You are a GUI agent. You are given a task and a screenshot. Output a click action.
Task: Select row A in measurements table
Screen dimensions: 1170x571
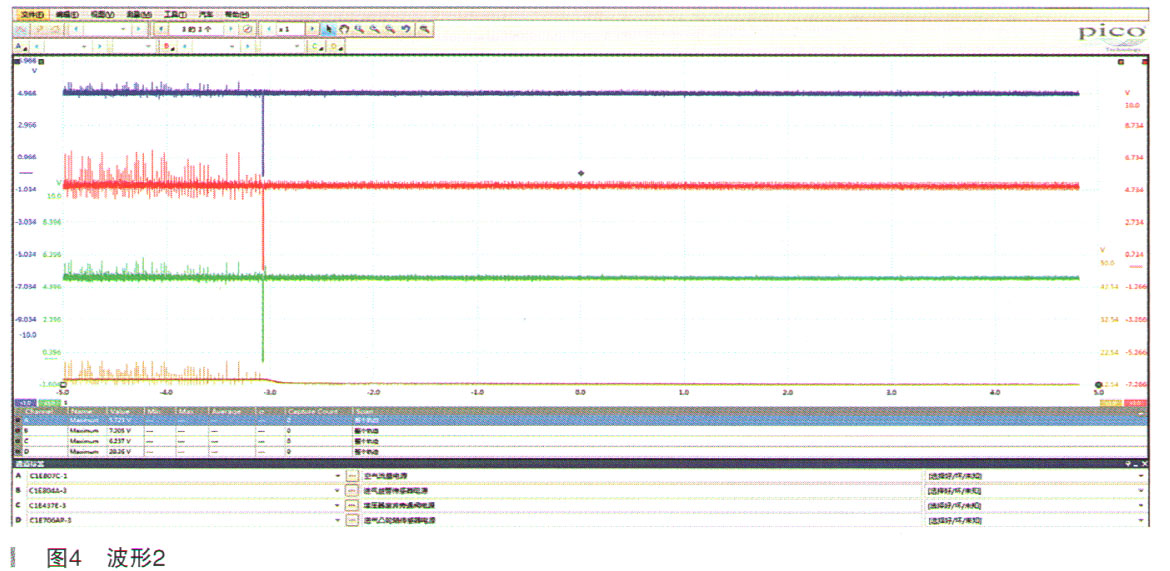(x=582, y=420)
